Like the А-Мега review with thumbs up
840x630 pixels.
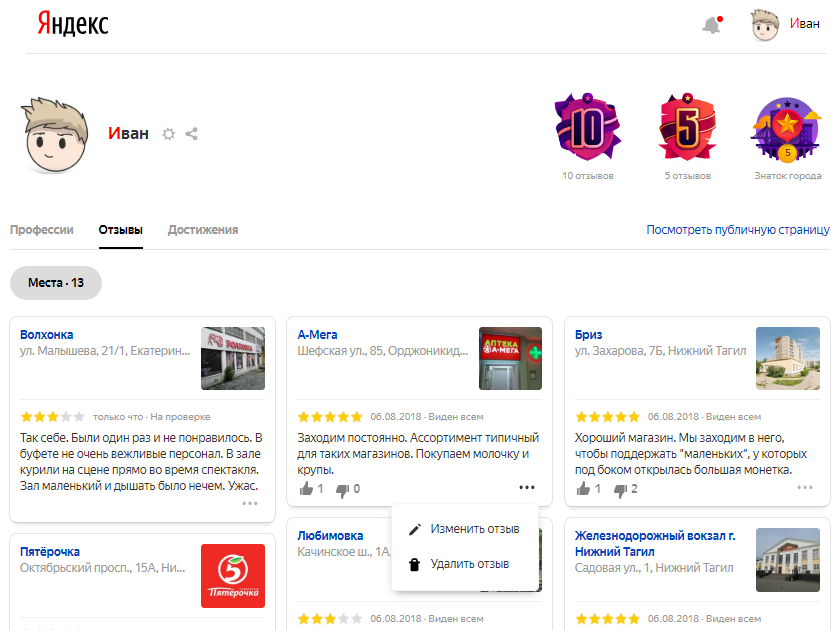(307, 489)
